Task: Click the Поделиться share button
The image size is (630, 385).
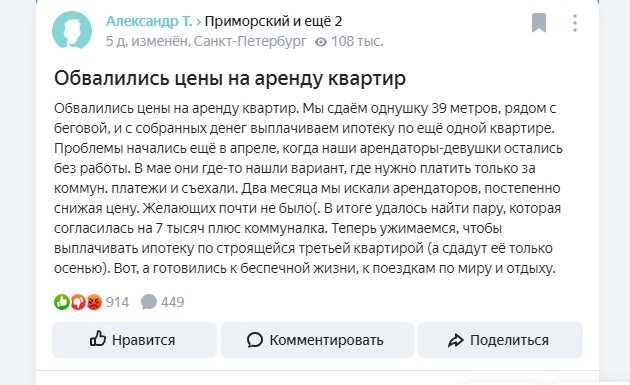Action: point(500,340)
